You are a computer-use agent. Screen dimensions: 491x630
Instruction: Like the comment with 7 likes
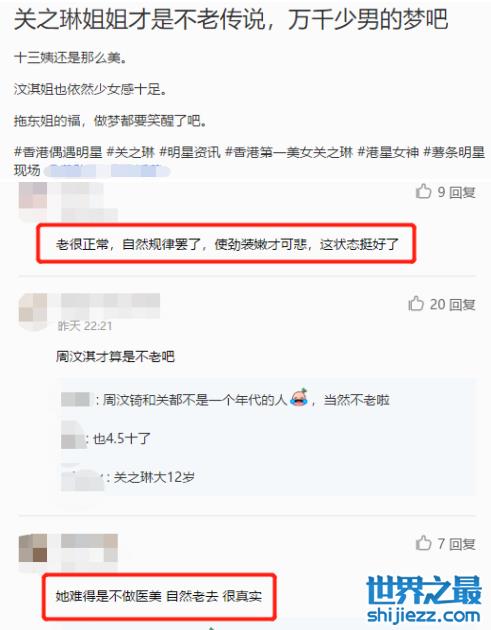(423, 543)
